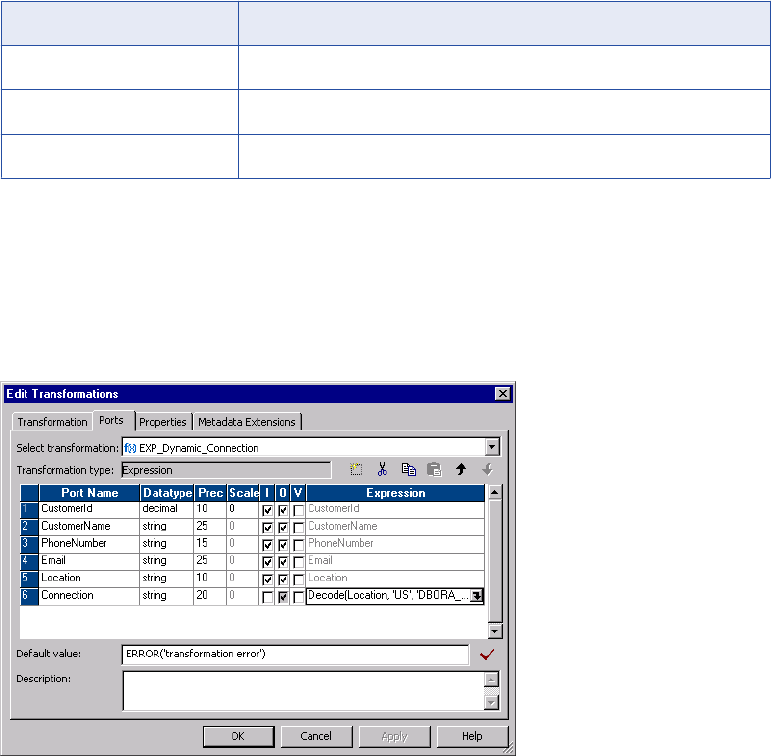Select the PhoneNumber port name cell
Image resolution: width=771 pixels, height=756 pixels.
point(89,544)
